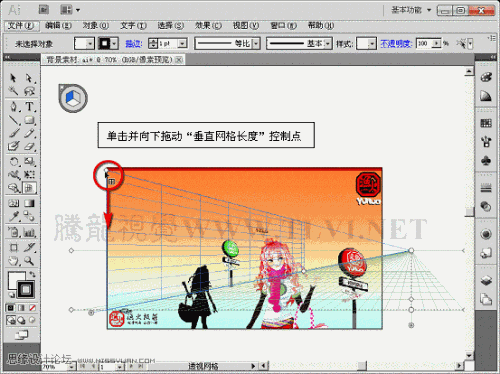Image resolution: width=500 pixels, height=374 pixels.
Task: Select the Scale tool
Action: coord(29,162)
